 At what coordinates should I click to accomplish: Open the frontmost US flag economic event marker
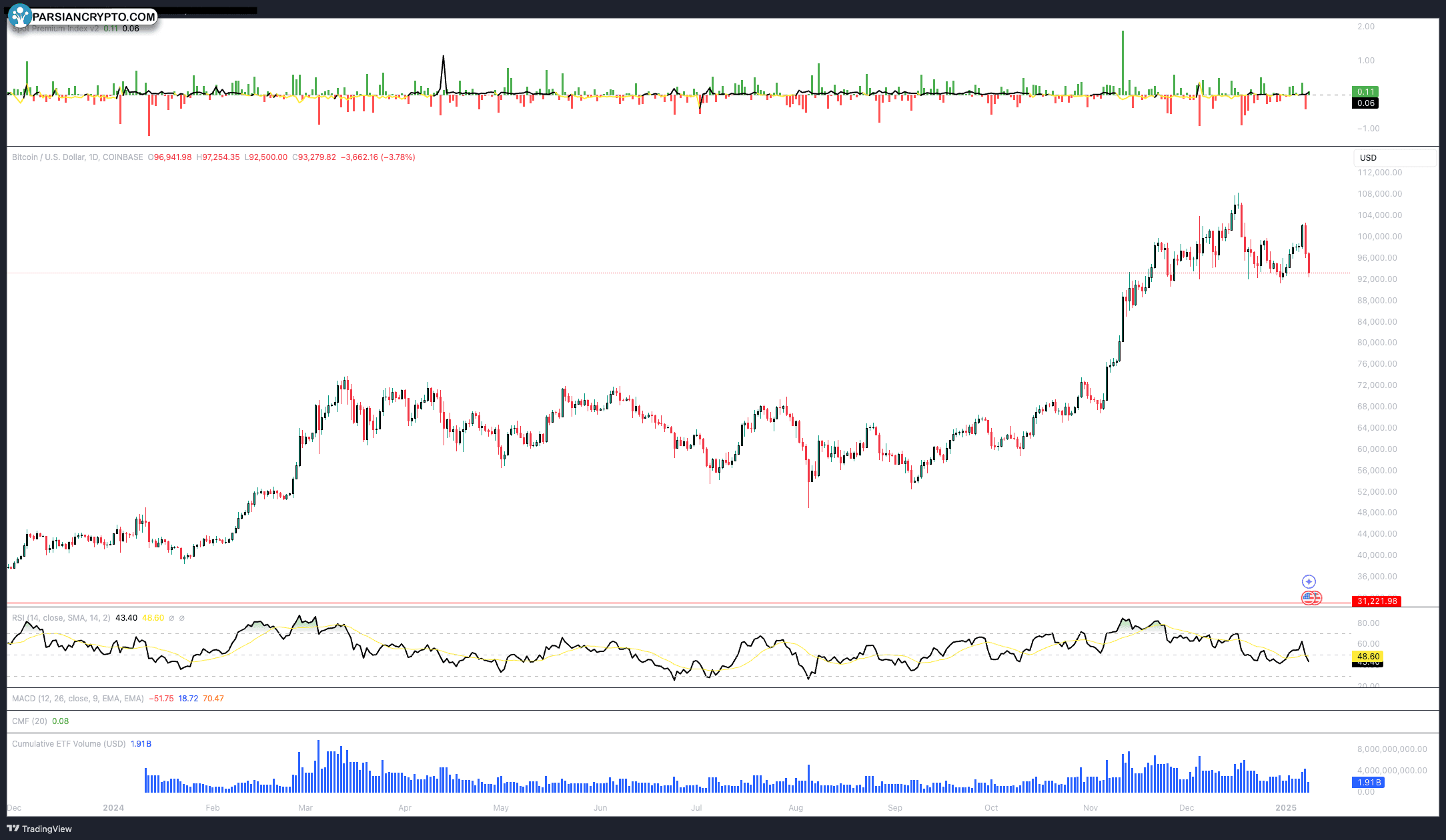[x=1309, y=598]
